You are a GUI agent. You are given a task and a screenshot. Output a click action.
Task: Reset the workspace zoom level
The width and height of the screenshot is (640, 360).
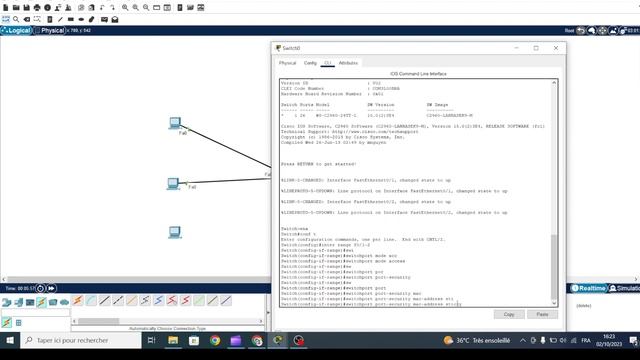pos(136,7)
